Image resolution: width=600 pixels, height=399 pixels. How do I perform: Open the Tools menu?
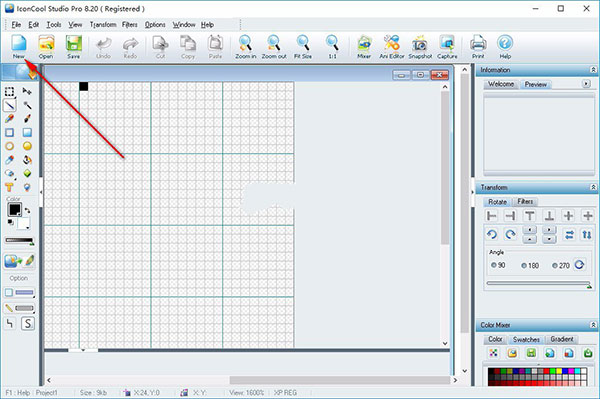click(54, 25)
